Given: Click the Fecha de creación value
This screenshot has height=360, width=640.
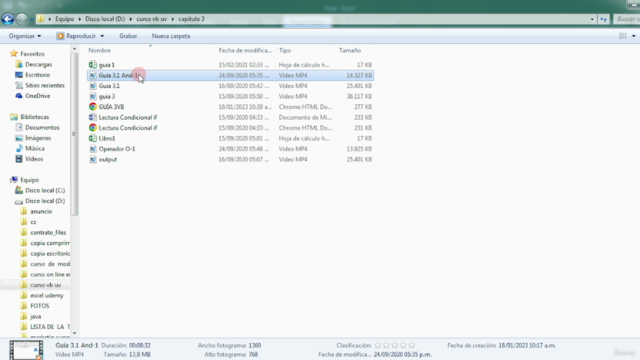Looking at the screenshot, I should coord(527,345).
